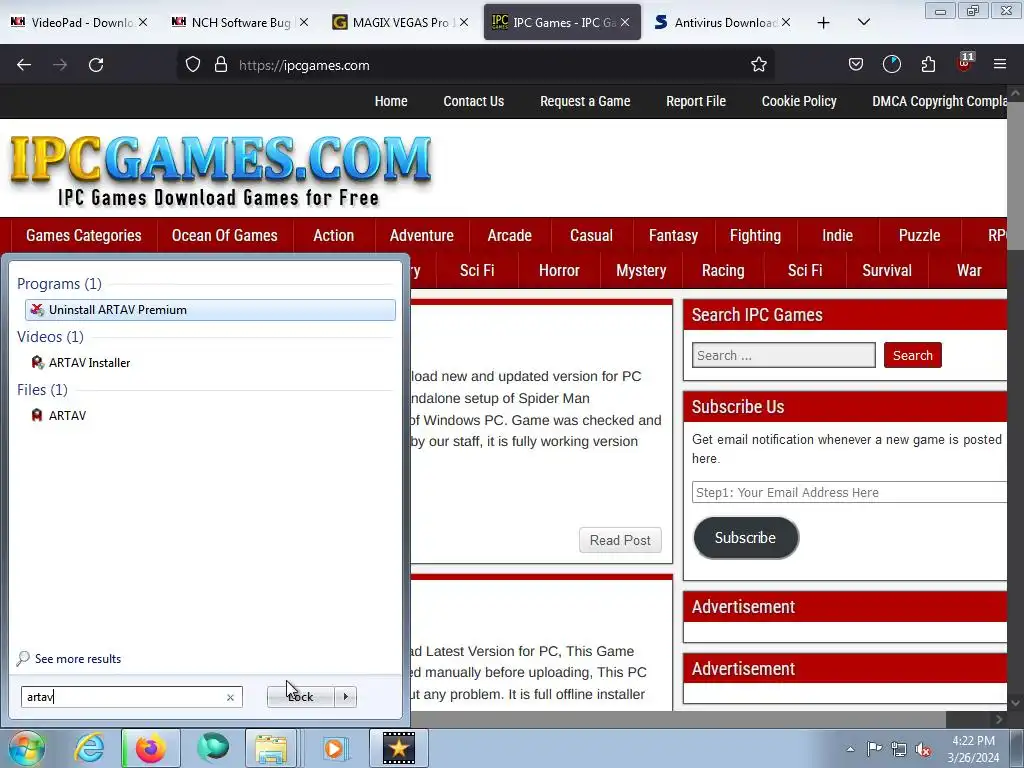This screenshot has width=1024, height=768.
Task: Click the Windows Start orb
Action: click(26, 748)
